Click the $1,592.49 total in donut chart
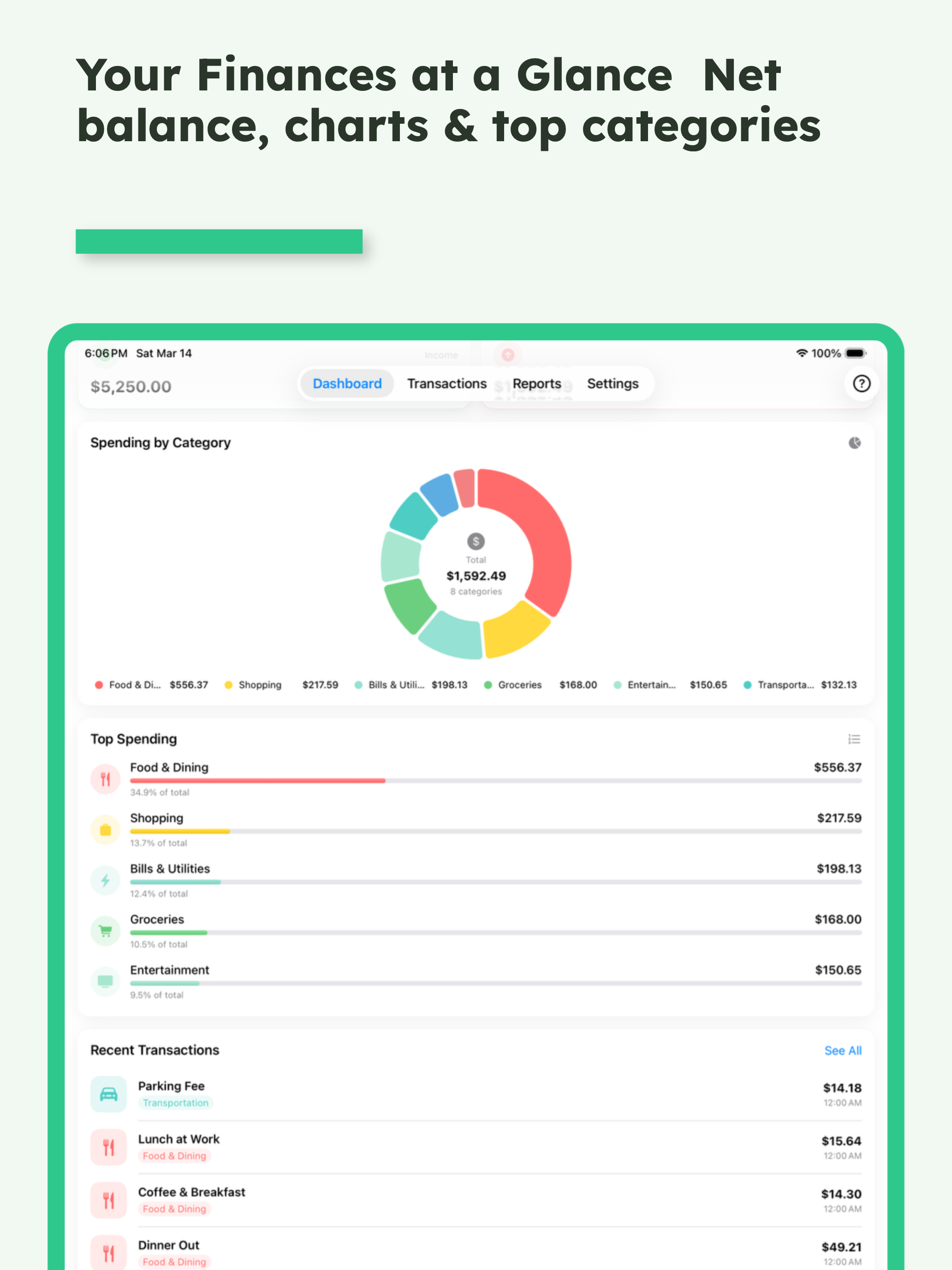 pos(476,576)
